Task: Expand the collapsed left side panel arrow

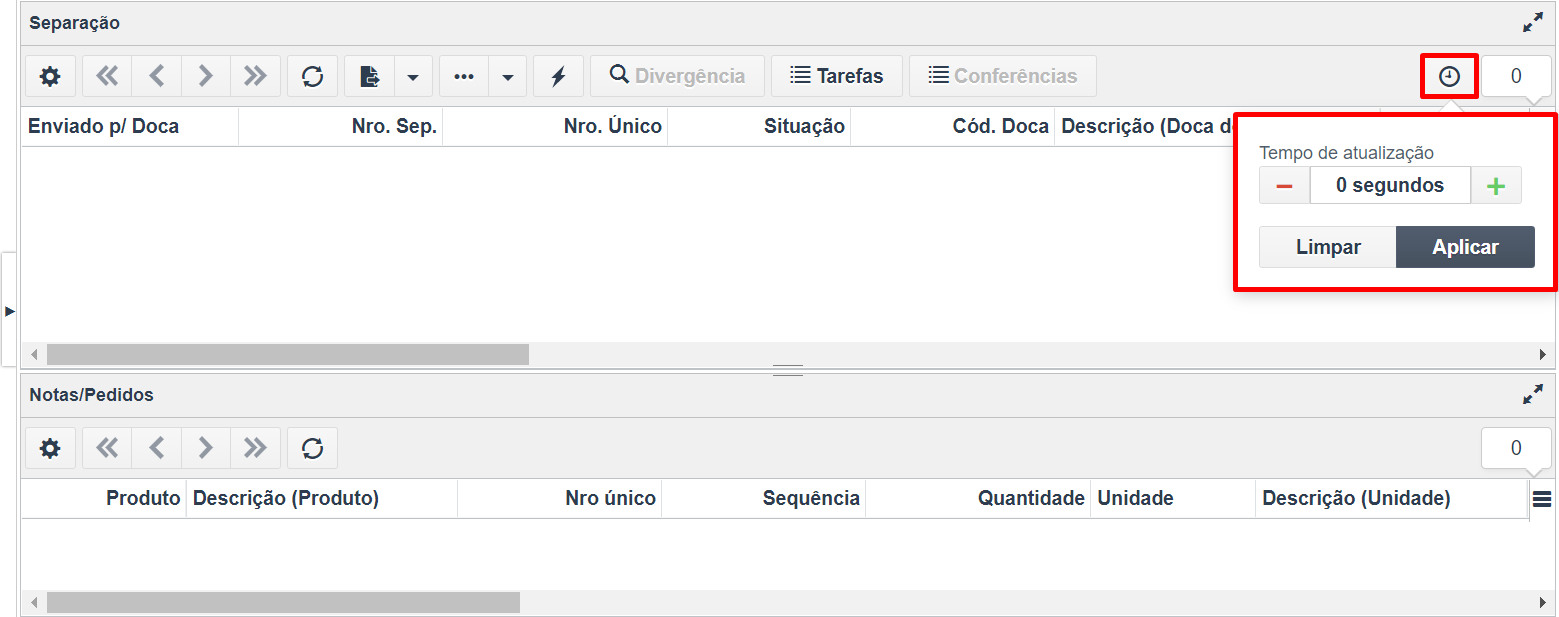Action: [10, 311]
